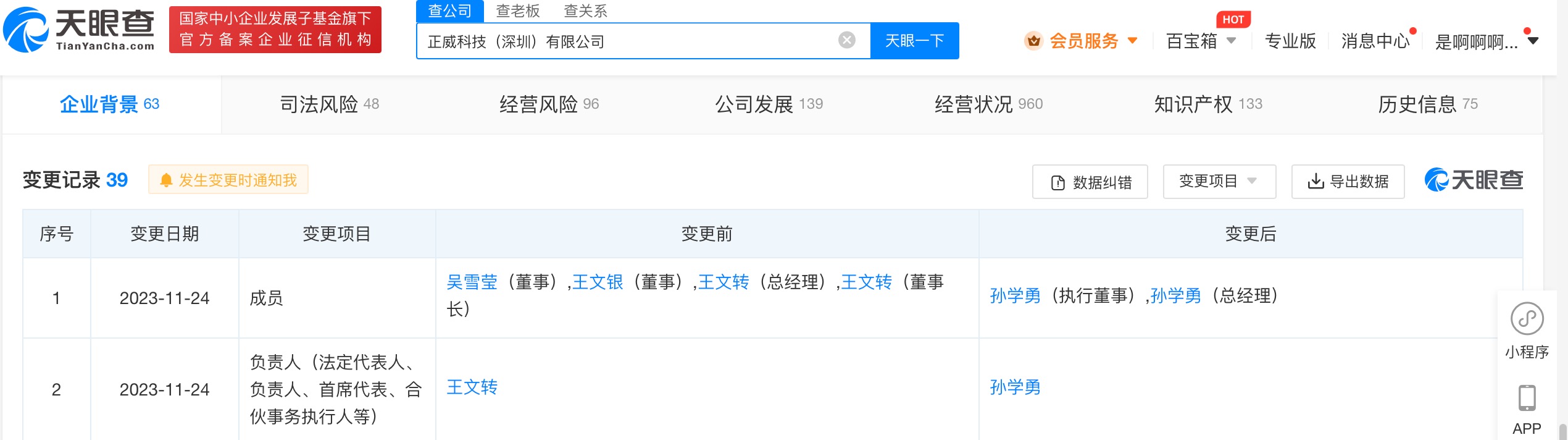The height and width of the screenshot is (440, 1568).
Task: Open 孙学勇 总经理 link in row 1
Action: click(1176, 296)
